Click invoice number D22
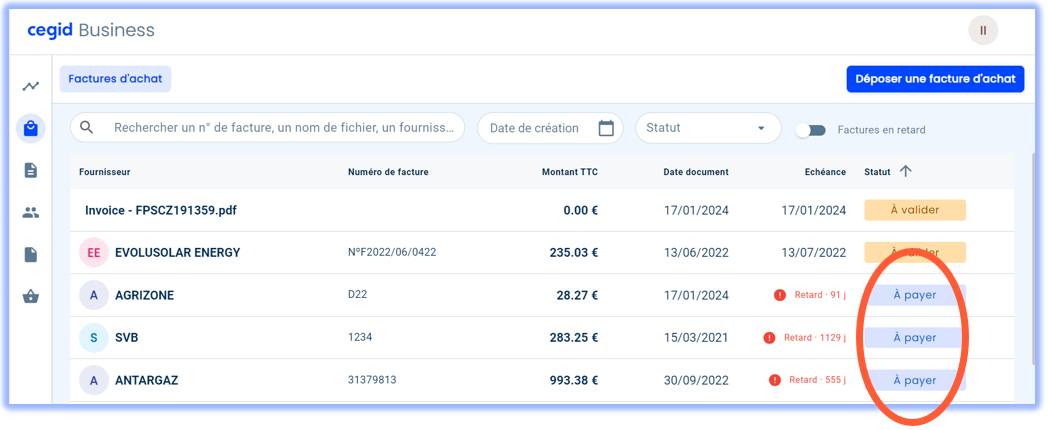This screenshot has height=430, width=1048. pyautogui.click(x=358, y=294)
